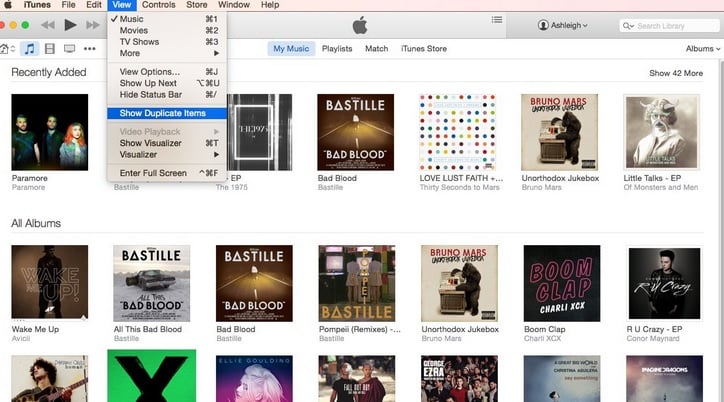This screenshot has height=402, width=724.
Task: Skip back to previous track
Action: coord(48,25)
